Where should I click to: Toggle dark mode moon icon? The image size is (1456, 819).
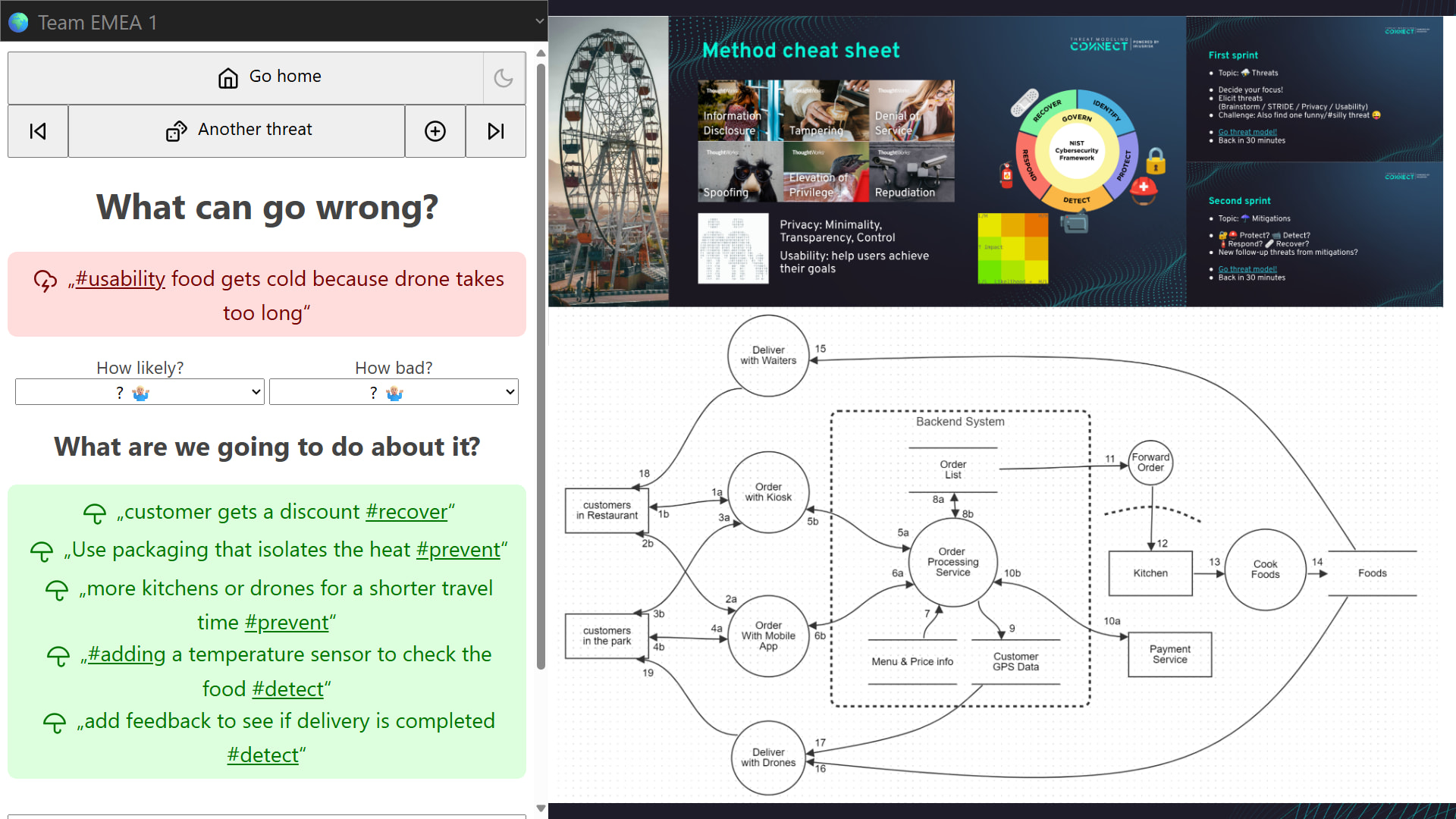[504, 78]
